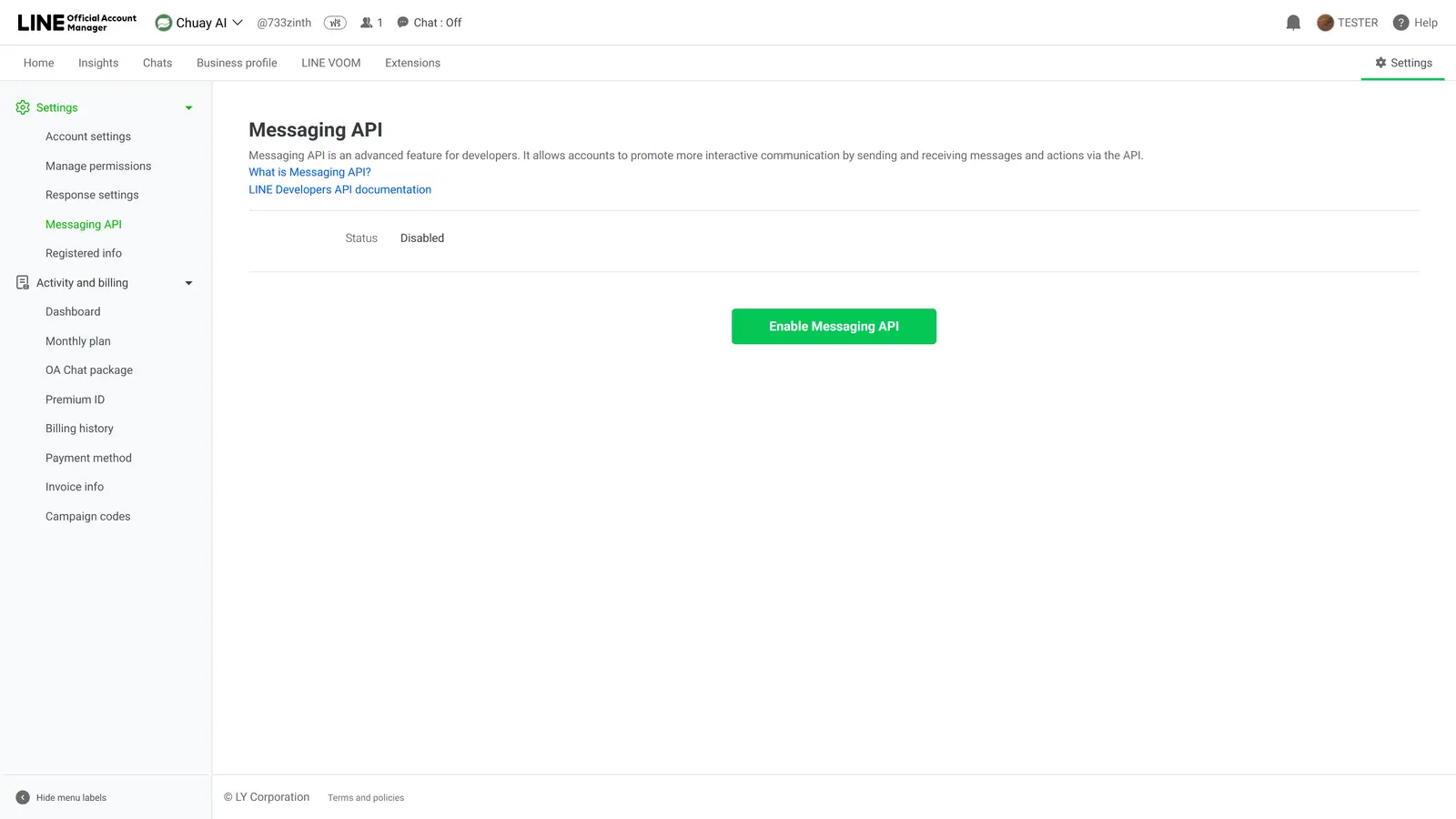Open the Terms and policies link
Viewport: 1456px width, 819px height.
(366, 798)
